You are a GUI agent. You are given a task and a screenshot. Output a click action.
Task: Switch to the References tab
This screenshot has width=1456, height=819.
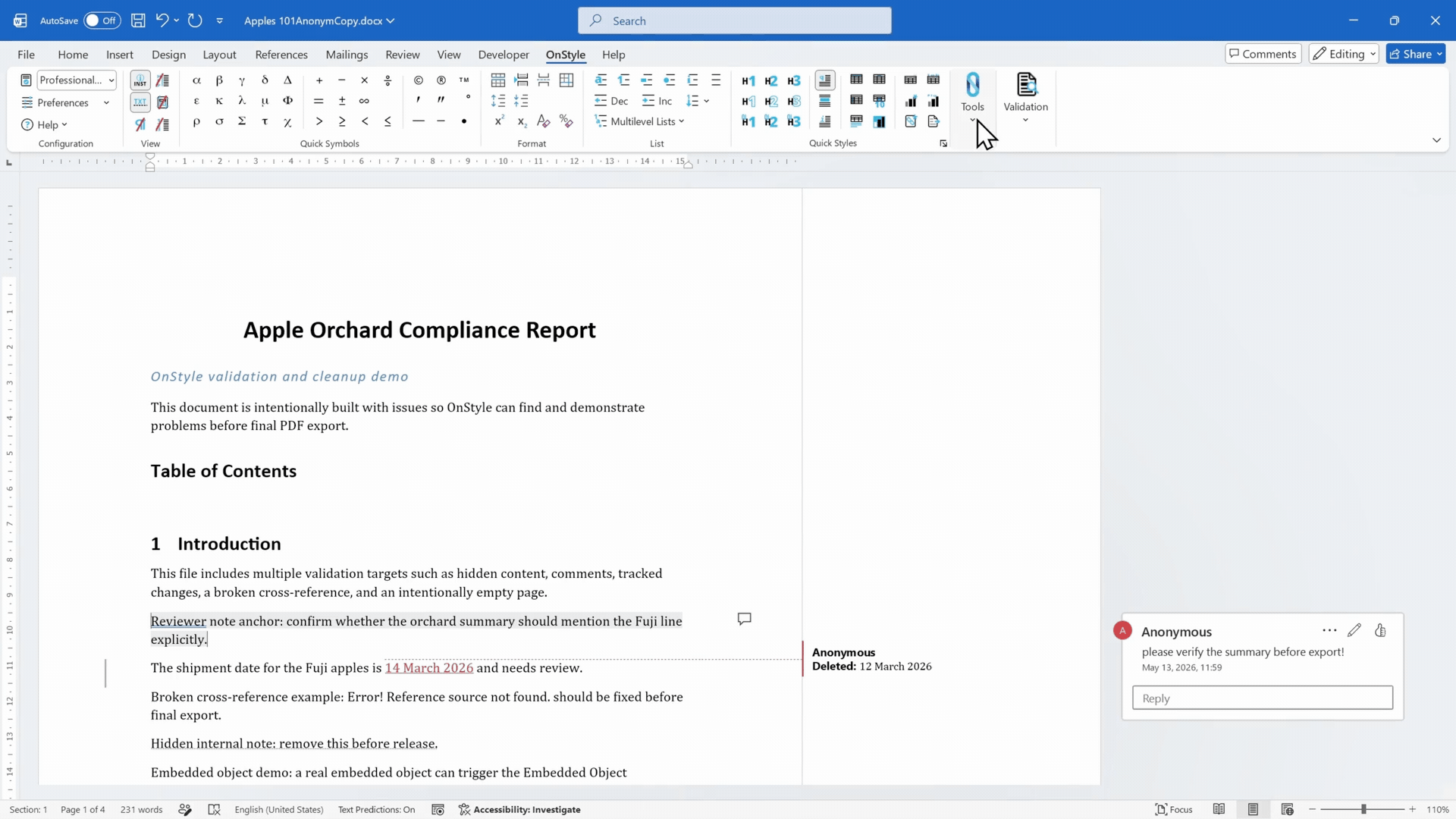(281, 55)
